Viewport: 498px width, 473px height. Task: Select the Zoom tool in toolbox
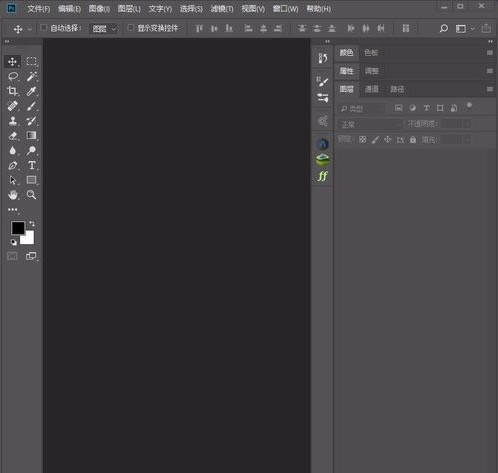click(32, 195)
